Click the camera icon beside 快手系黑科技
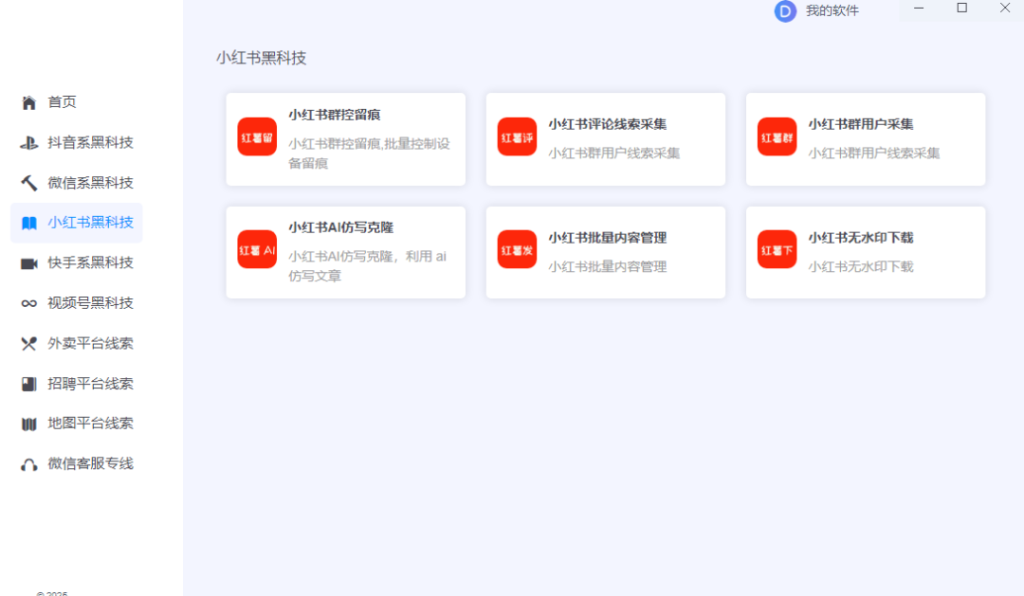Viewport: 1024px width, 596px height. click(x=28, y=262)
